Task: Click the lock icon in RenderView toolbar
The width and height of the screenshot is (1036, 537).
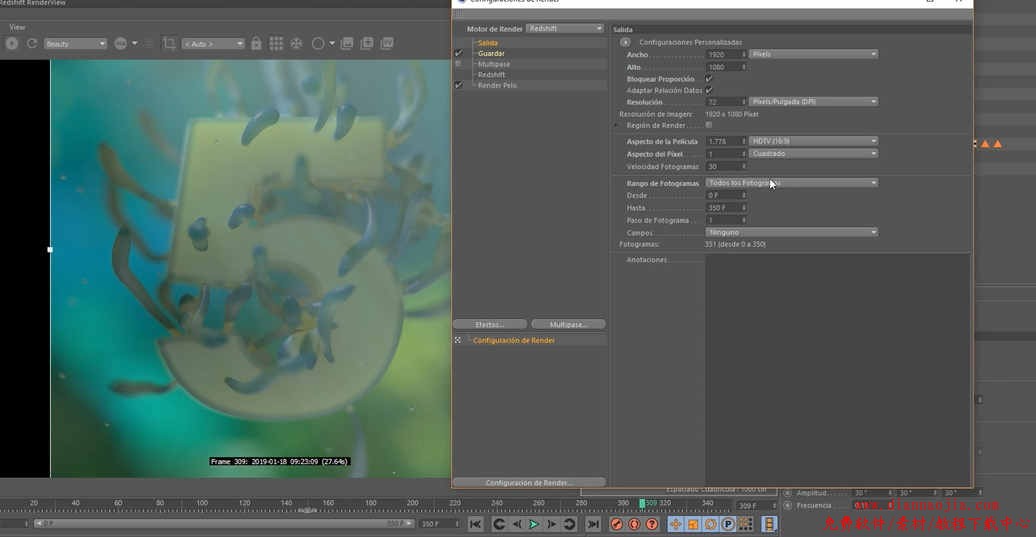Action: 256,44
